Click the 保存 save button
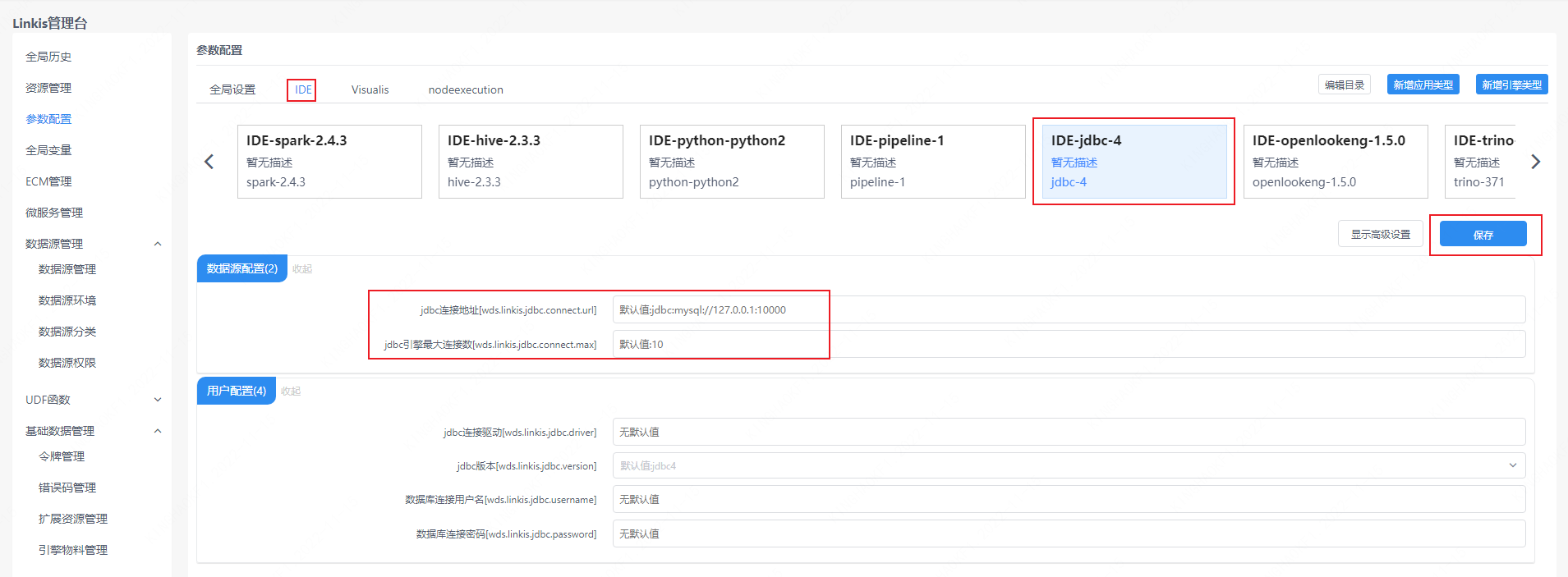This screenshot has width=1568, height=577. coord(1483,235)
